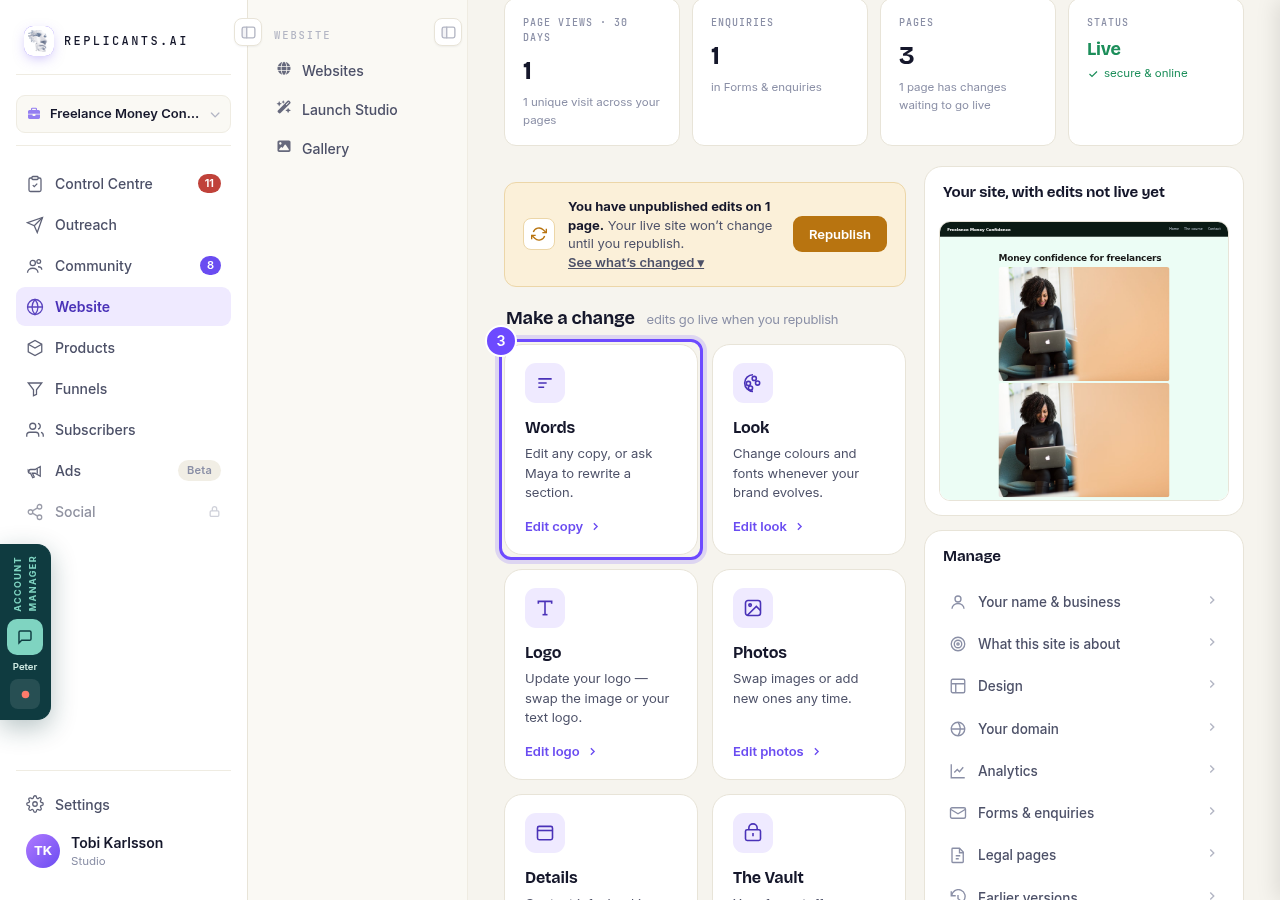Click The Vault lock icon
This screenshot has width=1280, height=900.
753,833
